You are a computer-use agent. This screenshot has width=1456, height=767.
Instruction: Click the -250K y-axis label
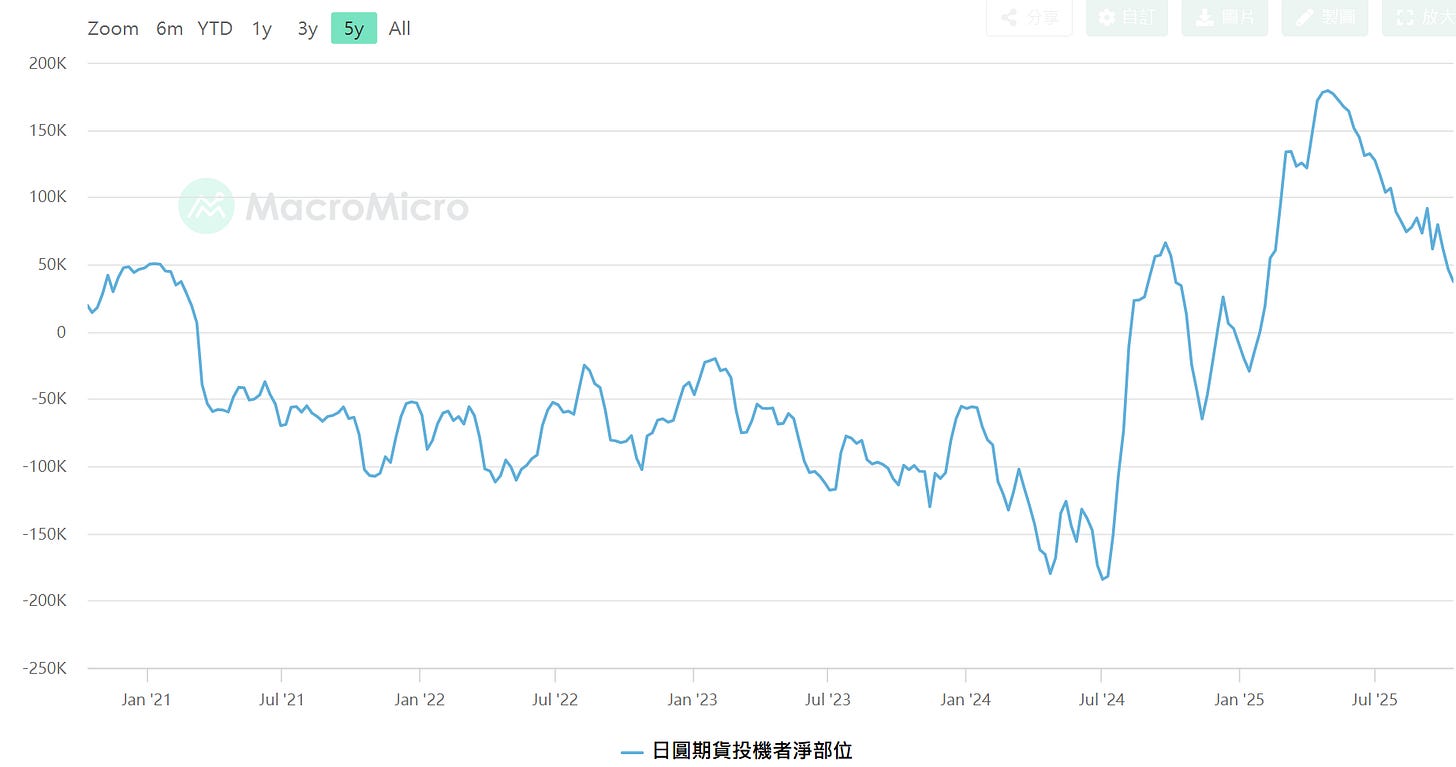pos(44,668)
